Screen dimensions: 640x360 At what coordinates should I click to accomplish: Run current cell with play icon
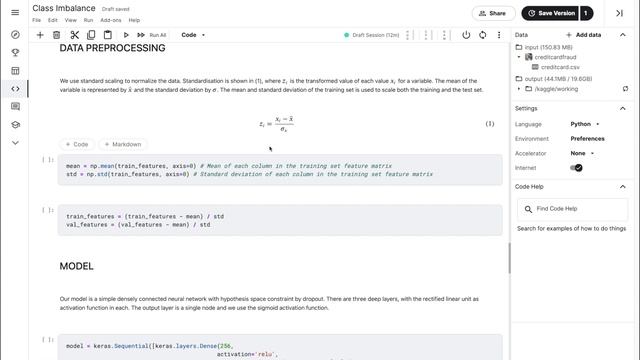(x=126, y=35)
